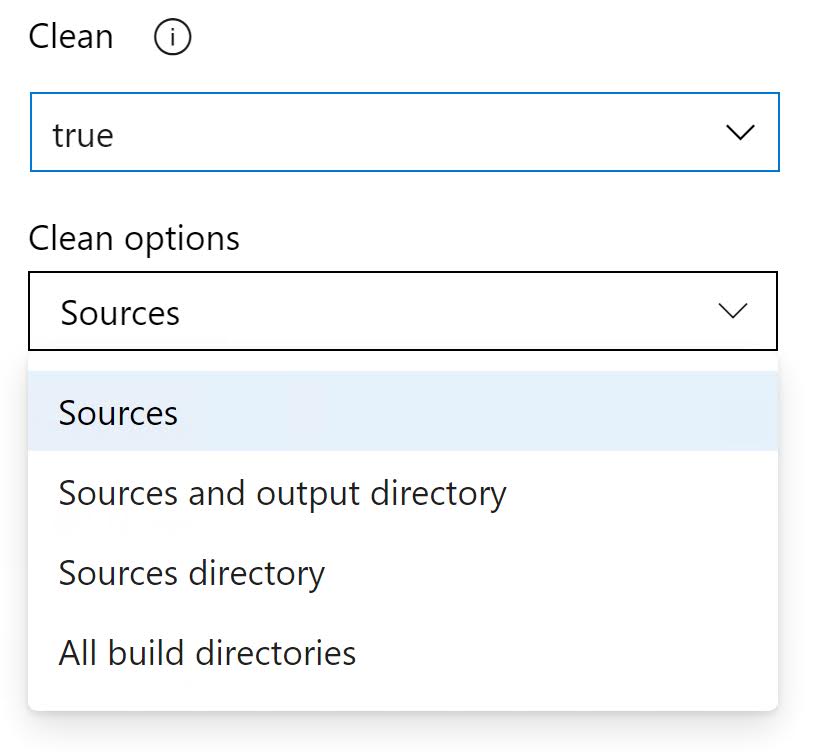Select the highlighted Sources option in the list
This screenshot has width=836, height=752.
pos(118,413)
